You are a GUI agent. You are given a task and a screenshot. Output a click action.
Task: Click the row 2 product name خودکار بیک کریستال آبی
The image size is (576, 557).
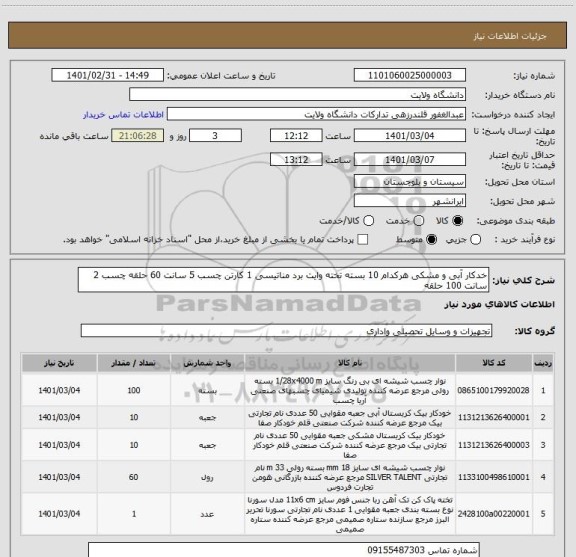pyautogui.click(x=350, y=418)
